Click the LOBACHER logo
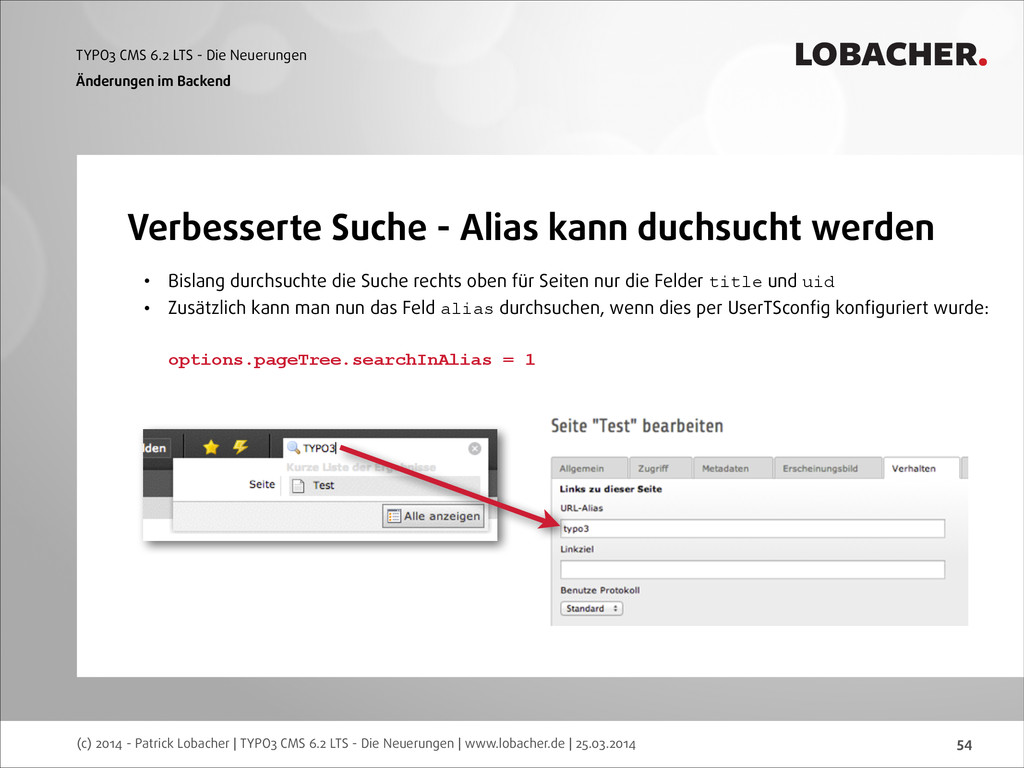Screen dimensions: 1024x768 (890, 55)
